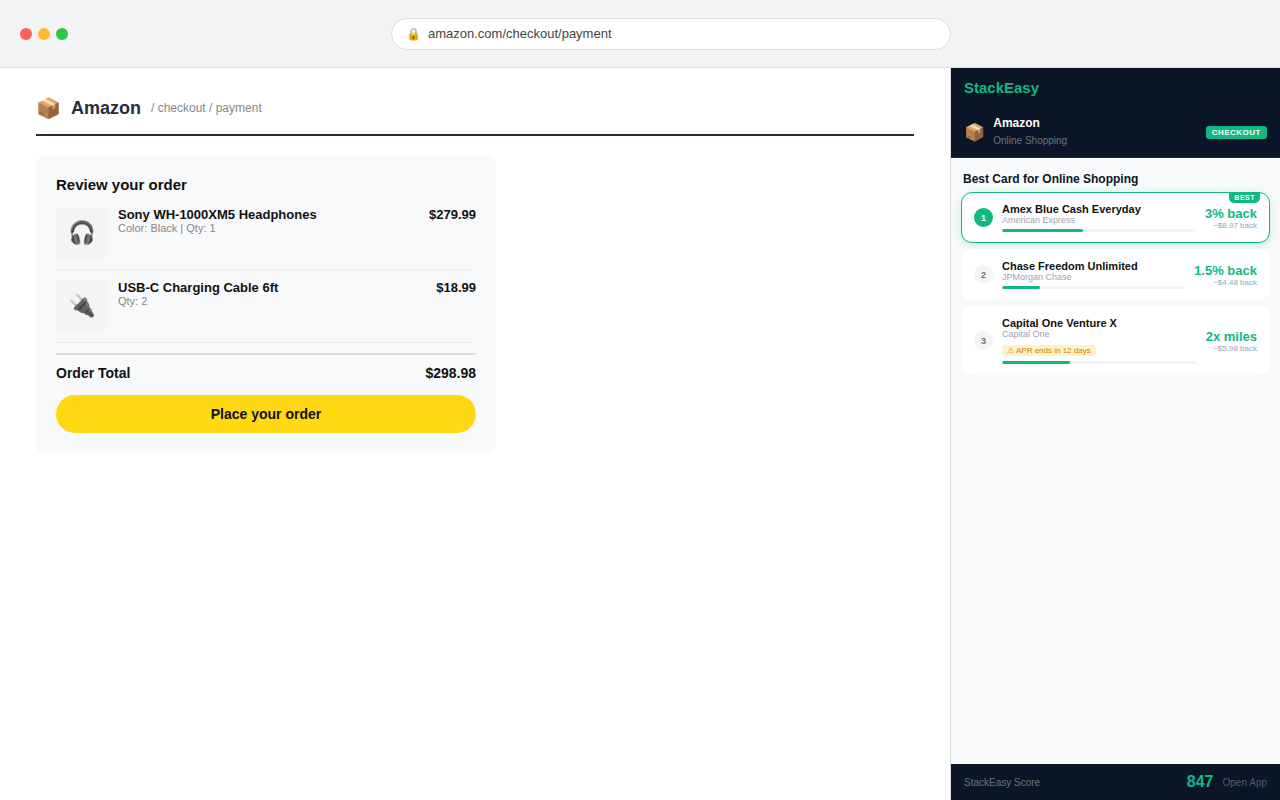Select the Chase Freedom Unlimited card
This screenshot has height=800, width=1280.
pyautogui.click(x=1115, y=275)
